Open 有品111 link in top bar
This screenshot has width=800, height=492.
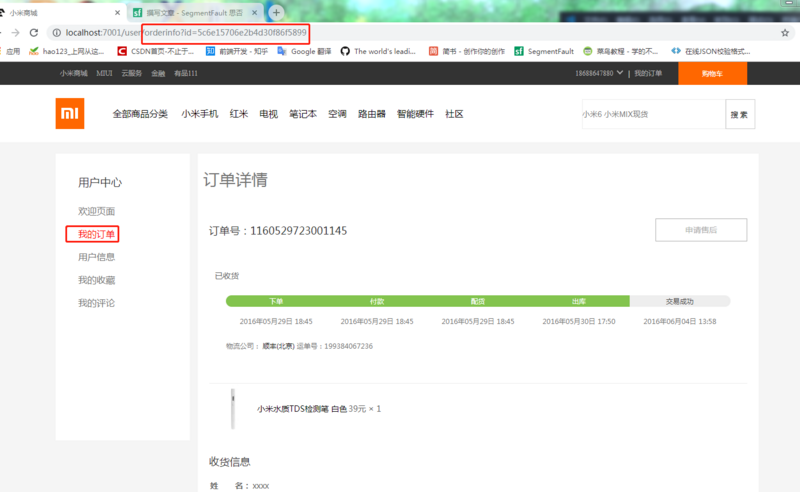(x=186, y=73)
